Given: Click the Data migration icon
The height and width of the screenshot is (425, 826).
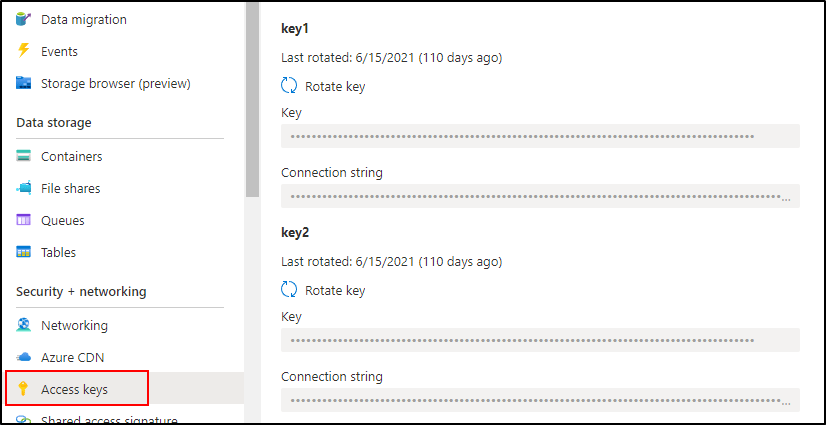Looking at the screenshot, I should 24,19.
